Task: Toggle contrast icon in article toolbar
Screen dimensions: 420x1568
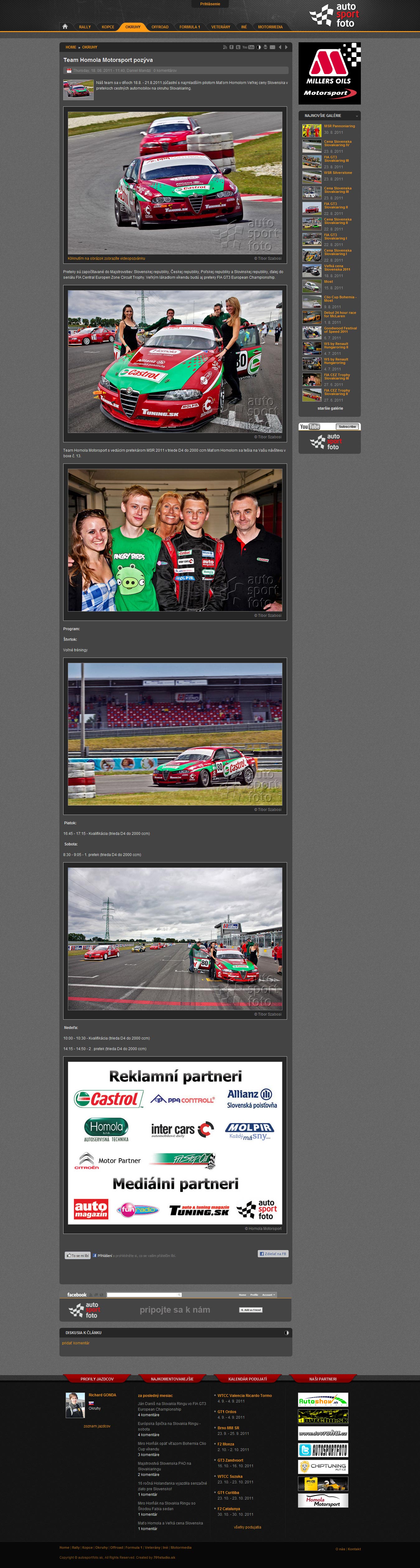Action: click(258, 47)
